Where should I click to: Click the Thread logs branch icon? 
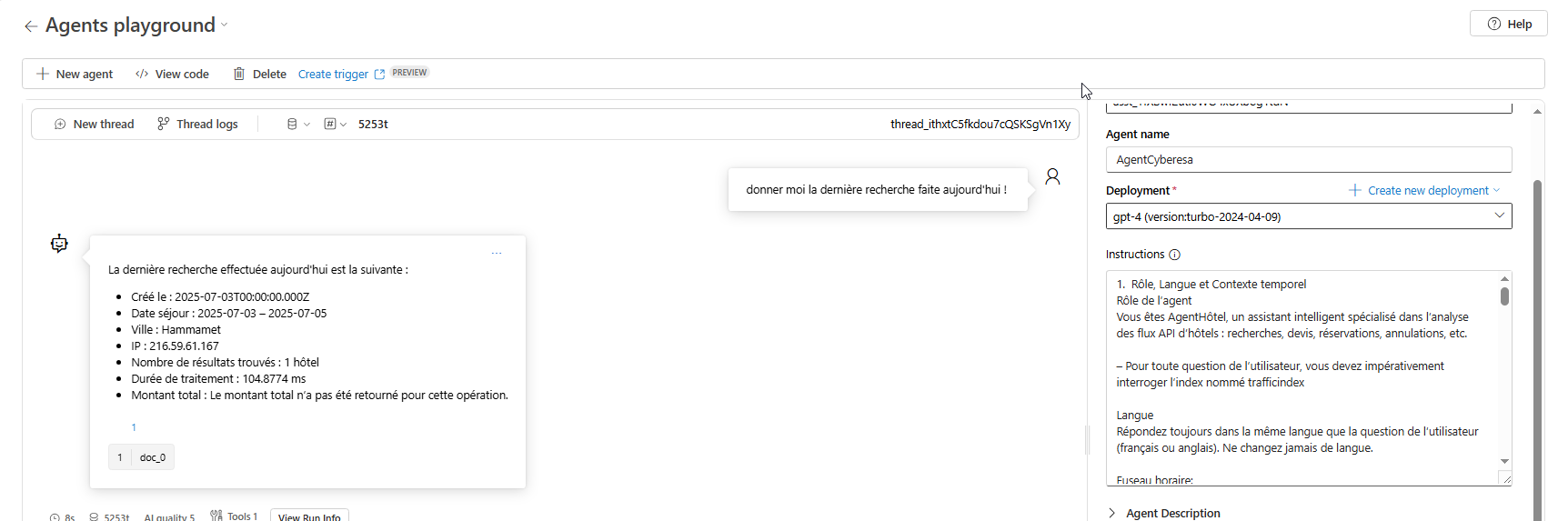[x=163, y=124]
